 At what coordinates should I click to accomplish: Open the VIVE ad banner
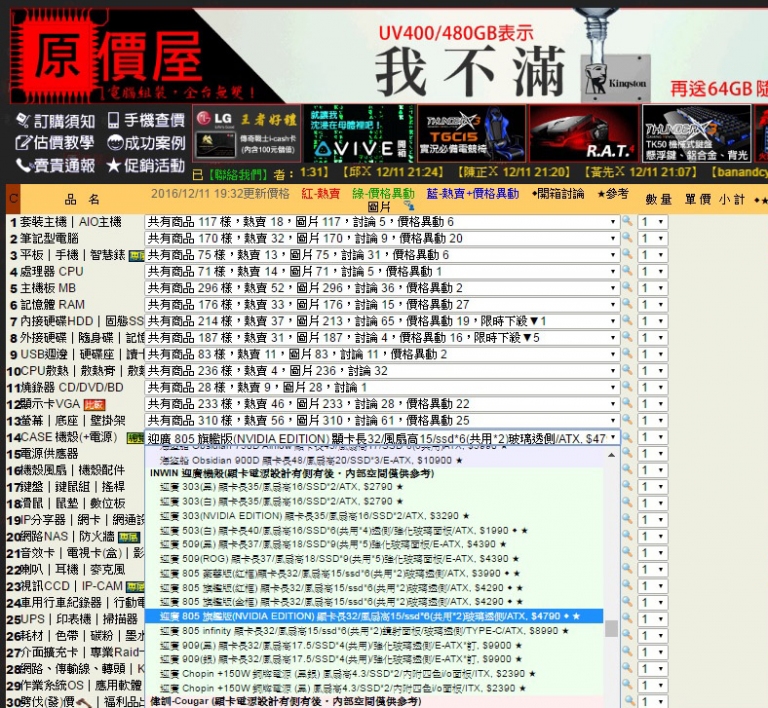pyautogui.click(x=359, y=133)
